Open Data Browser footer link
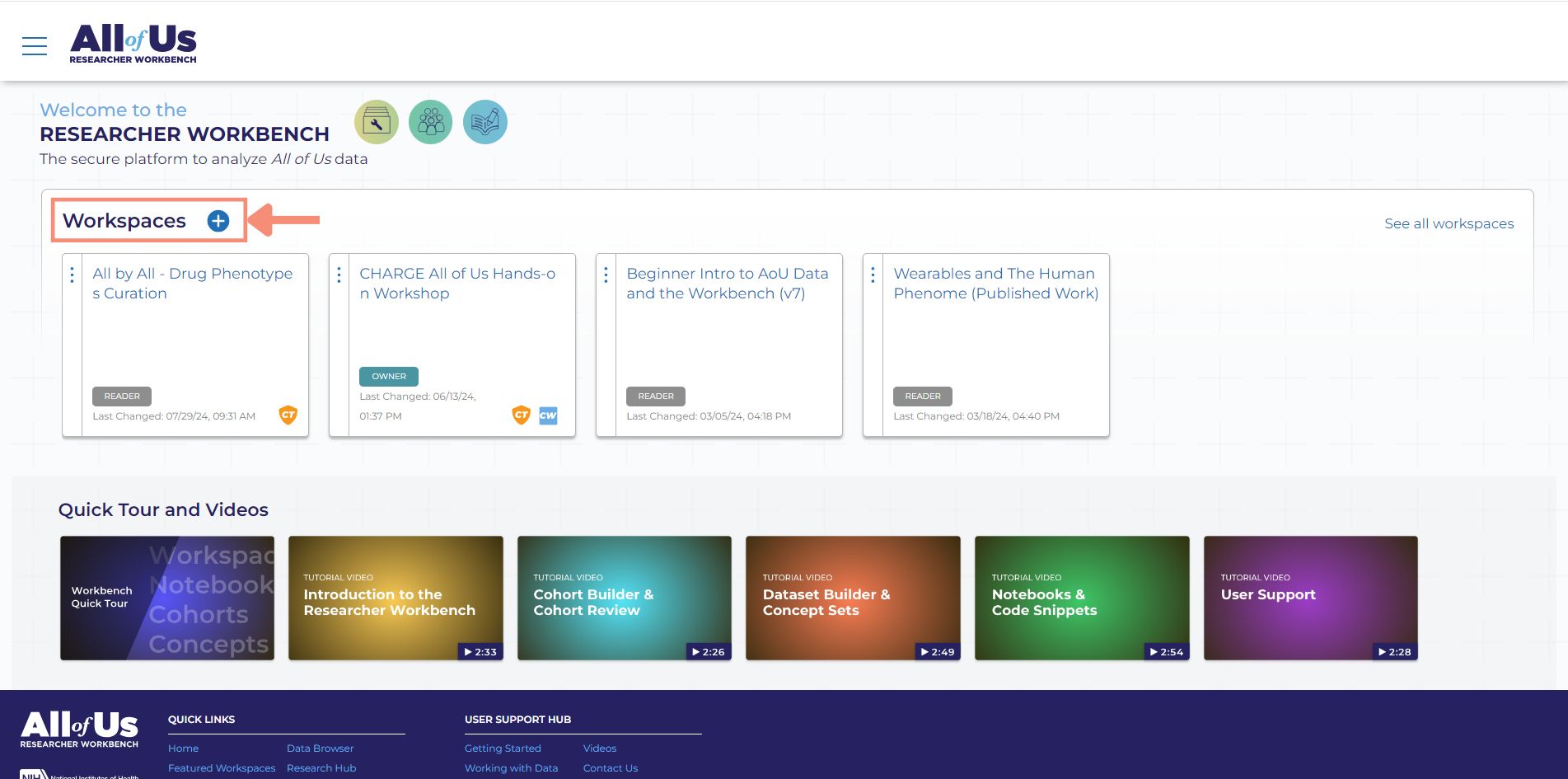Viewport: 1568px width, 779px height. pos(321,748)
